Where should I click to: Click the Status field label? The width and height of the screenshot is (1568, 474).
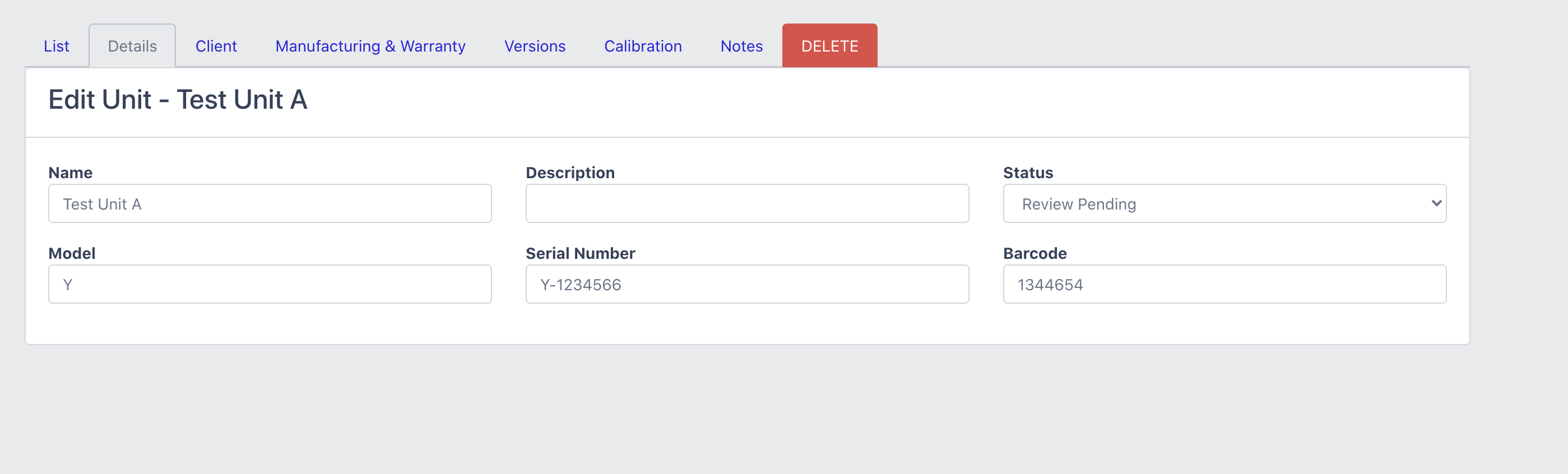pos(1027,173)
